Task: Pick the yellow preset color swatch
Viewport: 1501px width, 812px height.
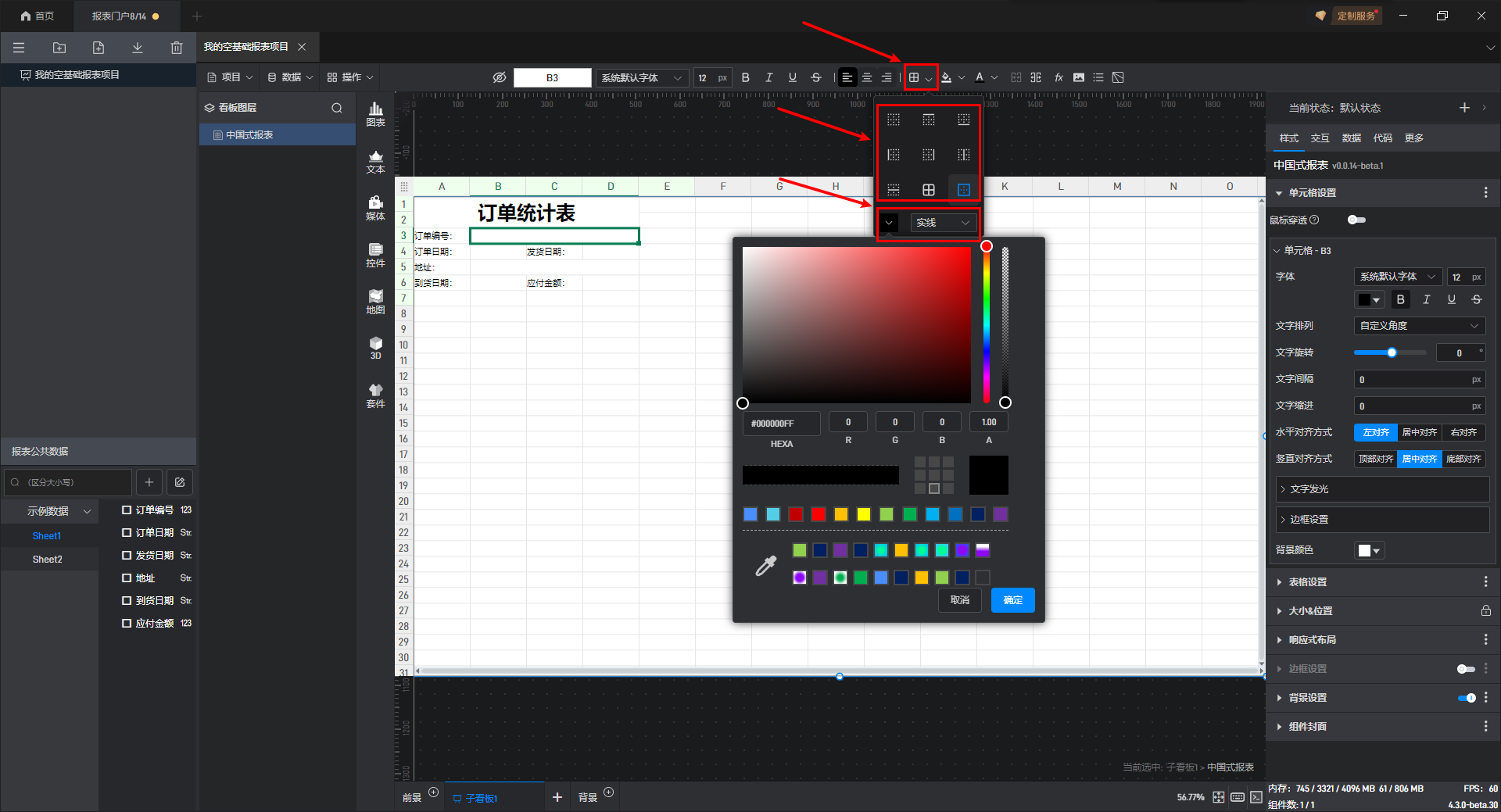Action: tap(864, 514)
